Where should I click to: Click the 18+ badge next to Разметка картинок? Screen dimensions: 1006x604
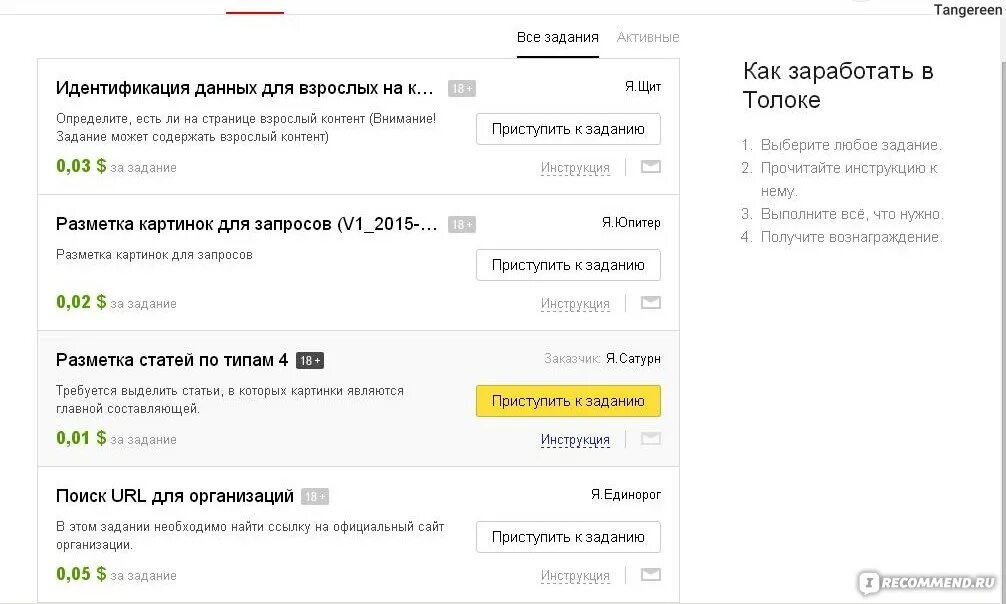pyautogui.click(x=462, y=225)
